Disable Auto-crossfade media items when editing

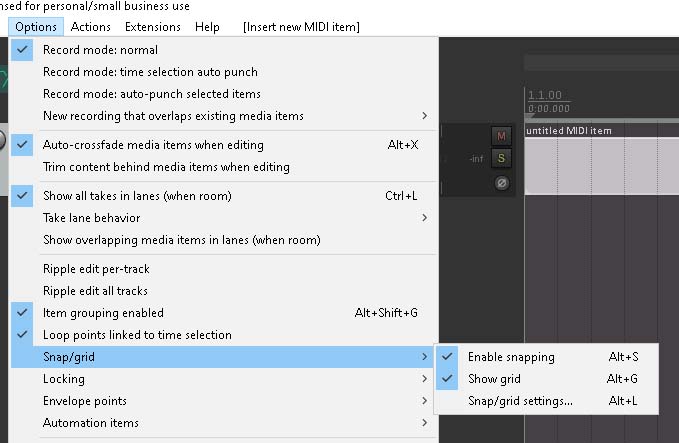(222, 145)
